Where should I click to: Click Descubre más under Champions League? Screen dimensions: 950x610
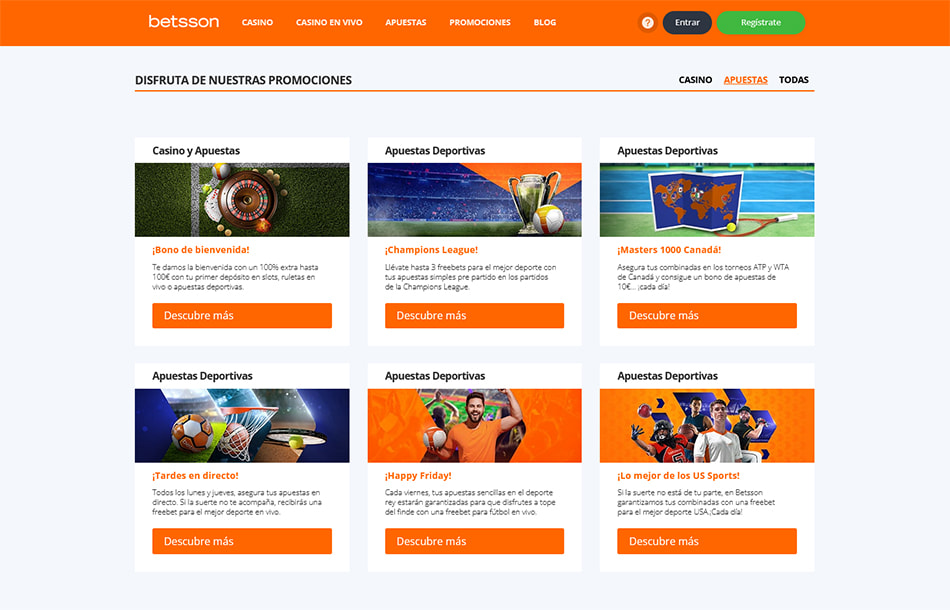tap(474, 316)
